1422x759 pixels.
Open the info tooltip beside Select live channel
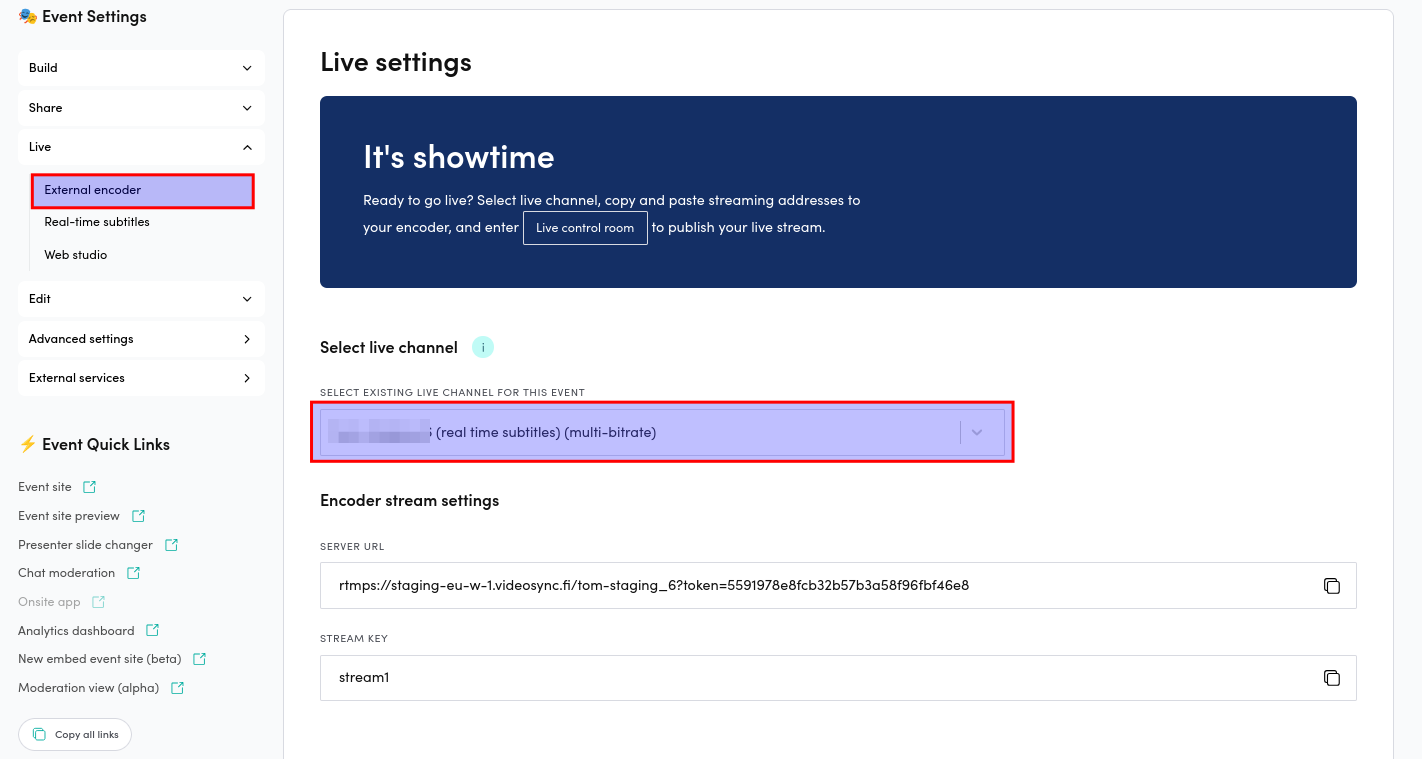483,346
